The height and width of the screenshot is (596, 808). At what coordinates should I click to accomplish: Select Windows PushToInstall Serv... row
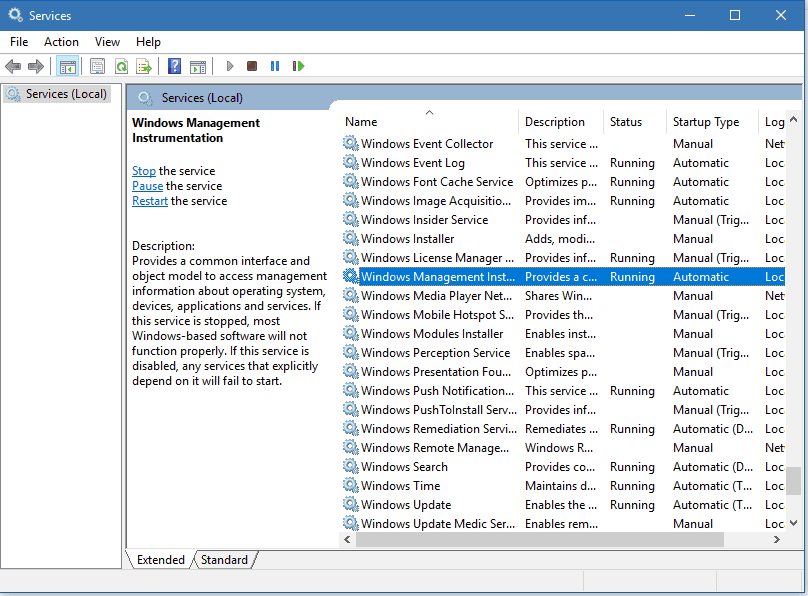click(563, 410)
